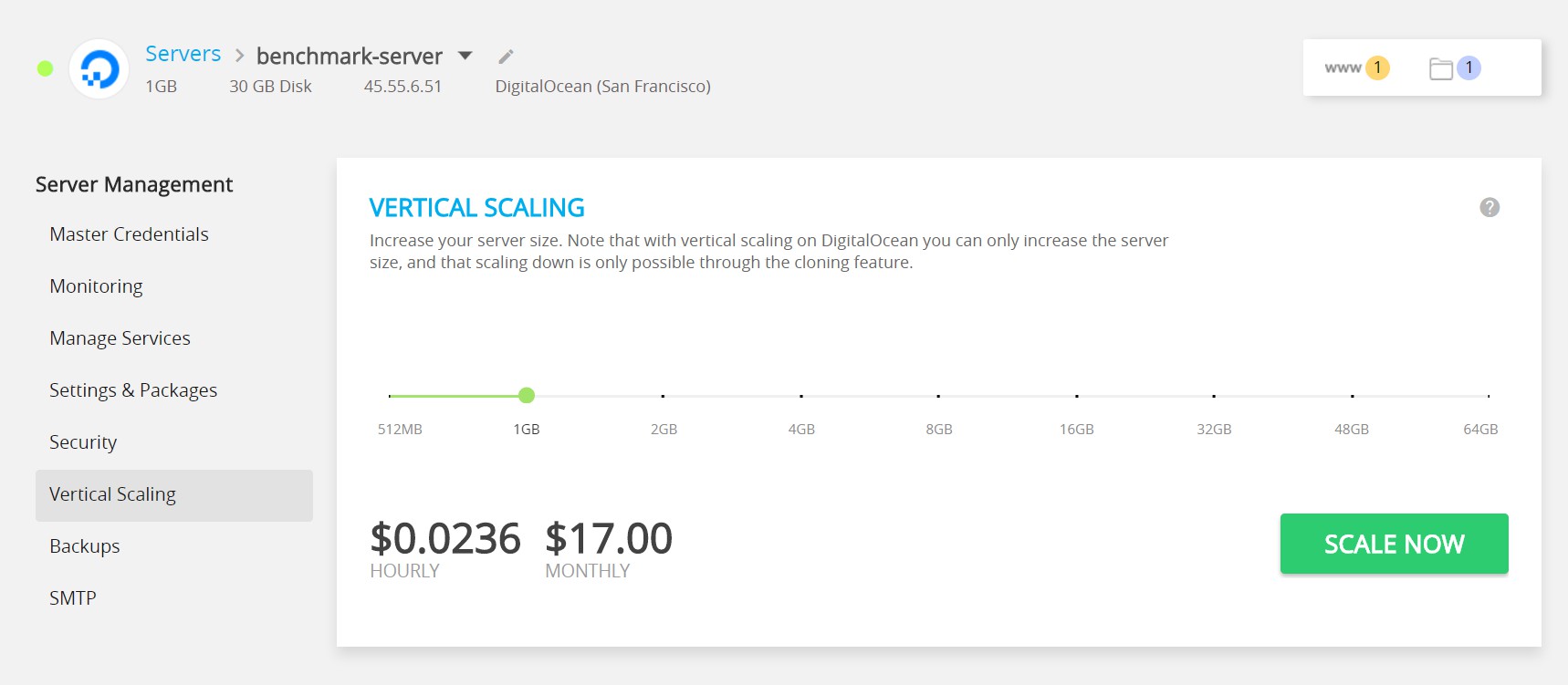This screenshot has height=685, width=1568.
Task: Click the yellow applications count badge
Action: [1377, 67]
